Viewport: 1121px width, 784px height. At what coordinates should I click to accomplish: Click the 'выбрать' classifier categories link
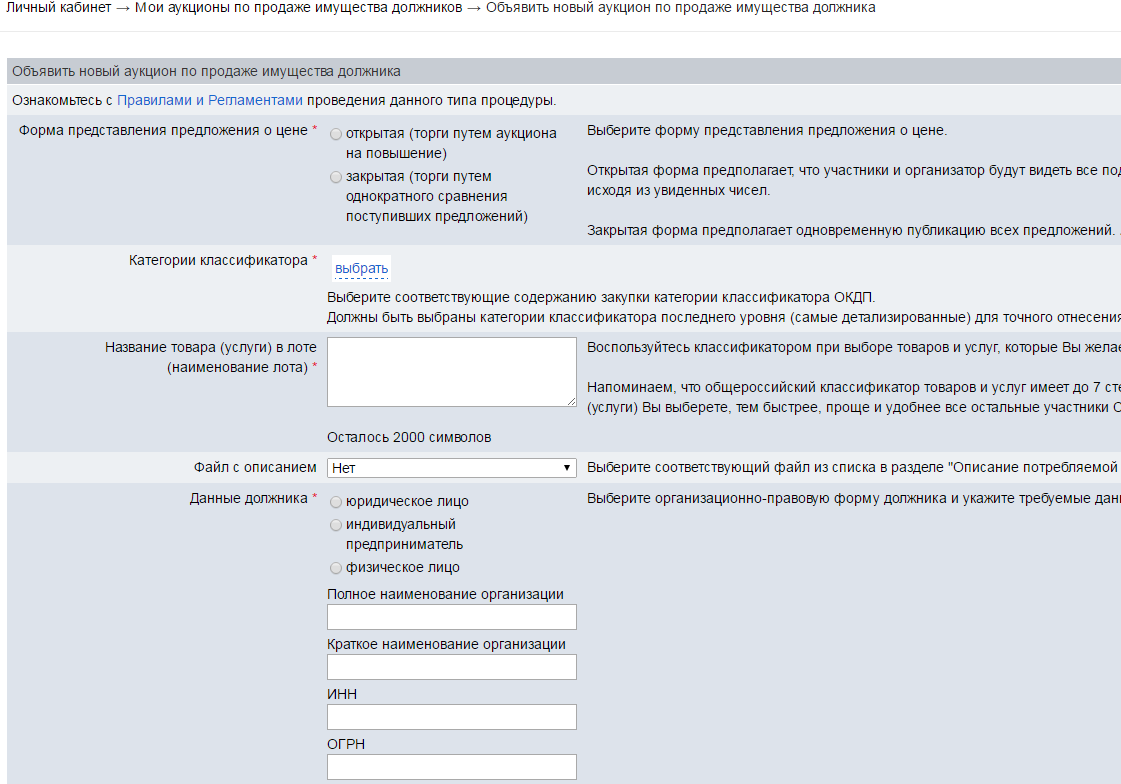click(x=361, y=269)
